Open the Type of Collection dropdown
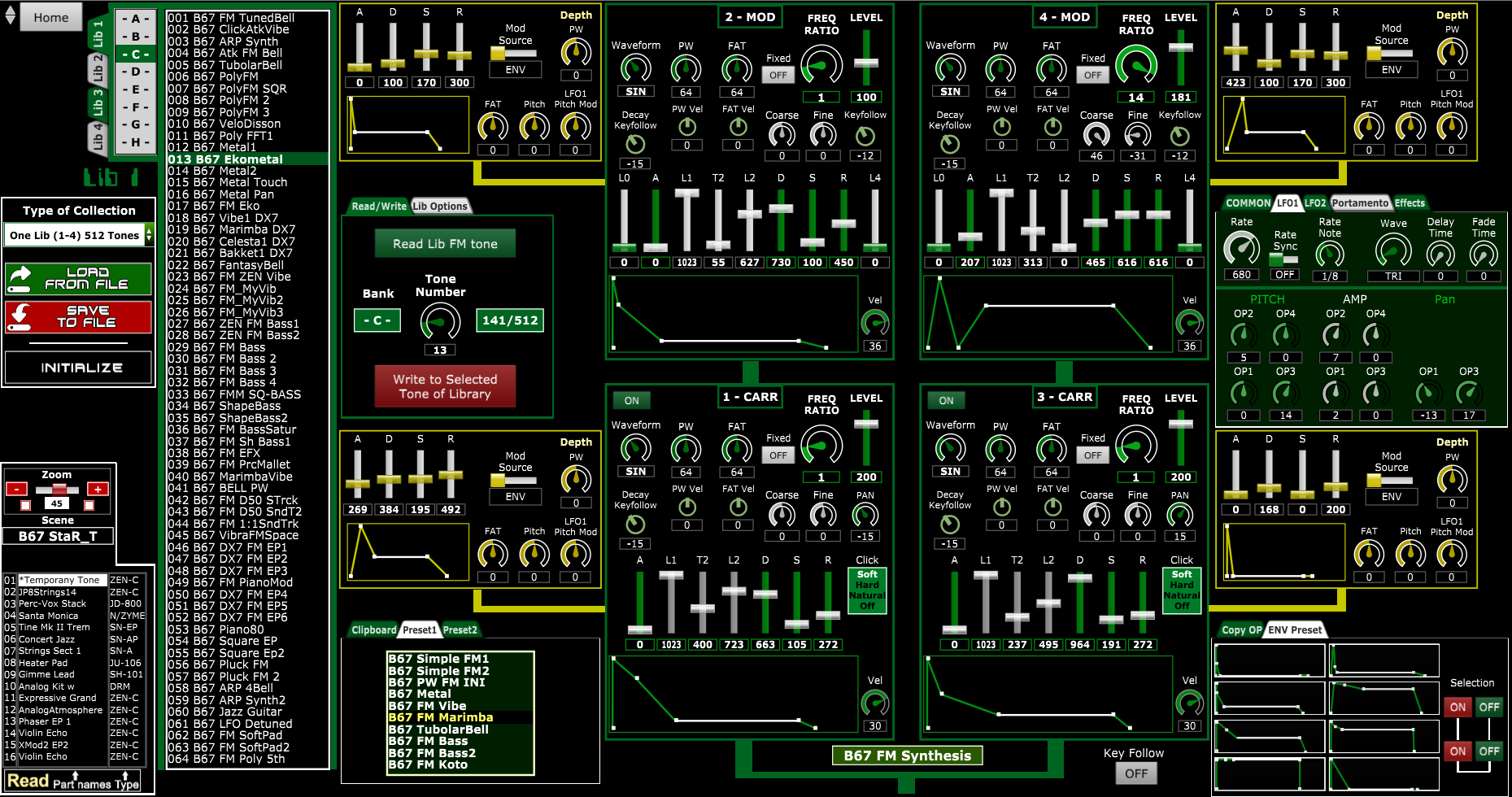The width and height of the screenshot is (1512, 797). [x=79, y=235]
